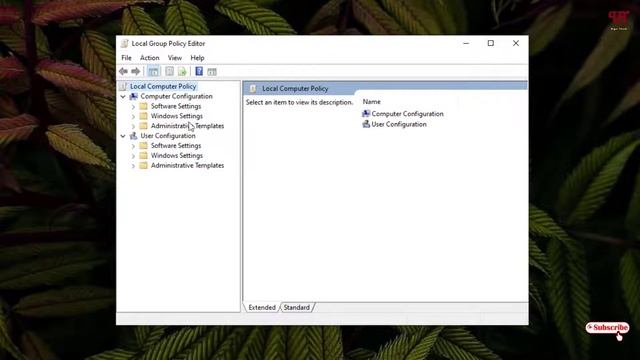Screen dimensions: 640x360
Task: Open the Help menu
Action: [197, 58]
